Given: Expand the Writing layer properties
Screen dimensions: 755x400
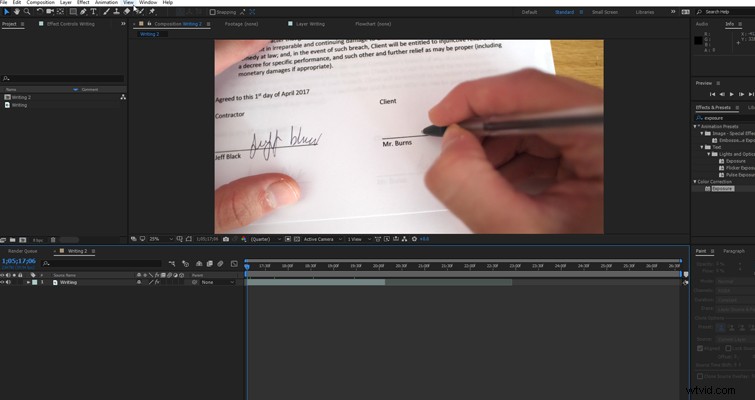Looking at the screenshot, I should [28, 282].
